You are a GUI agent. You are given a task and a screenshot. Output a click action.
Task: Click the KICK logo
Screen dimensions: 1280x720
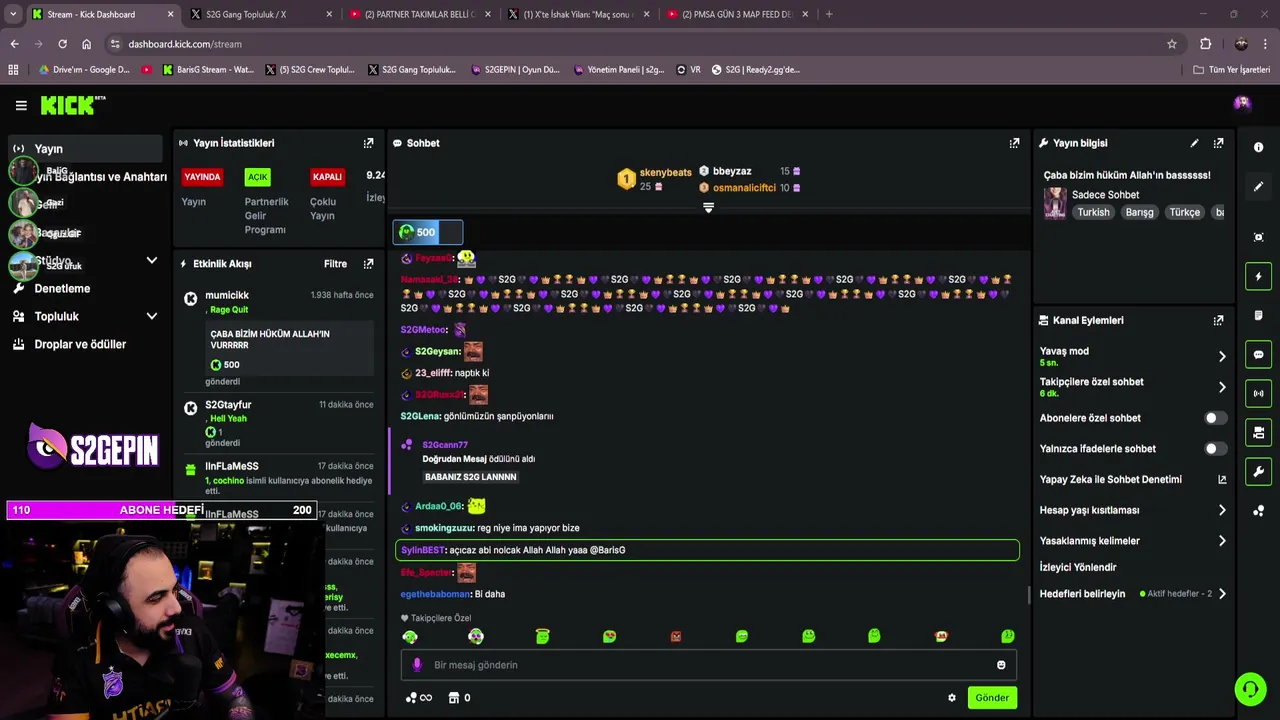coord(72,105)
